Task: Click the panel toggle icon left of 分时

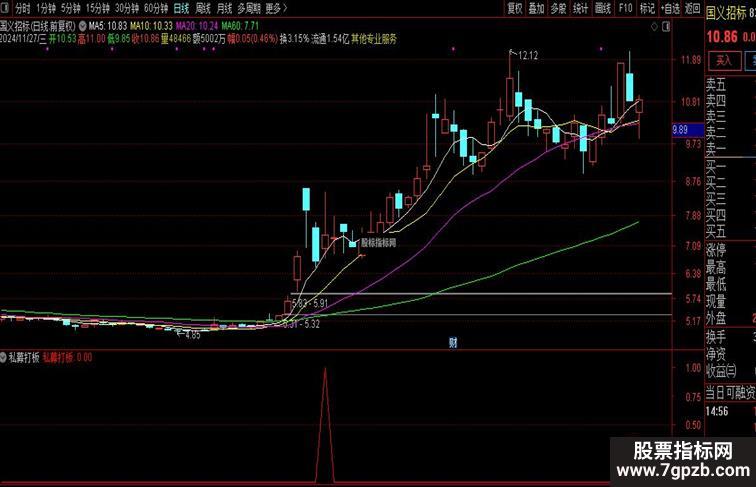Action: (6, 8)
